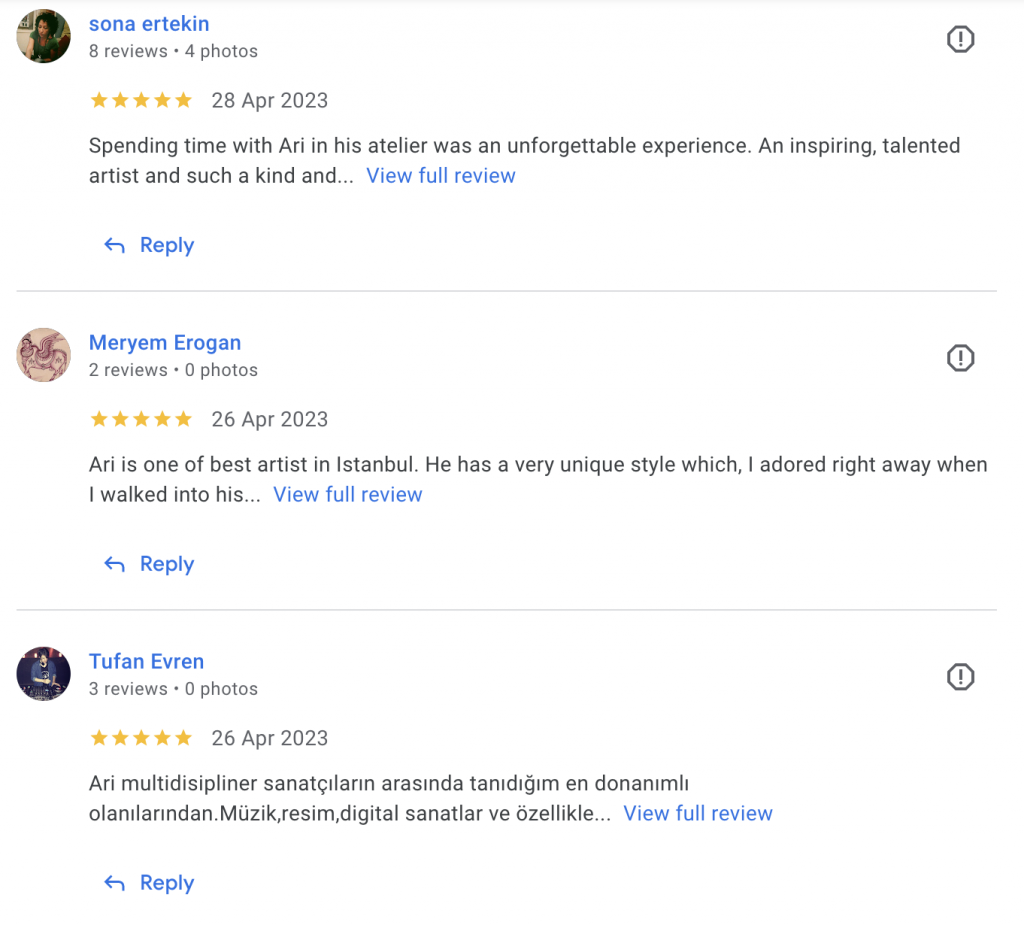
Task: View full review by Meryem Erogan
Action: 348,495
